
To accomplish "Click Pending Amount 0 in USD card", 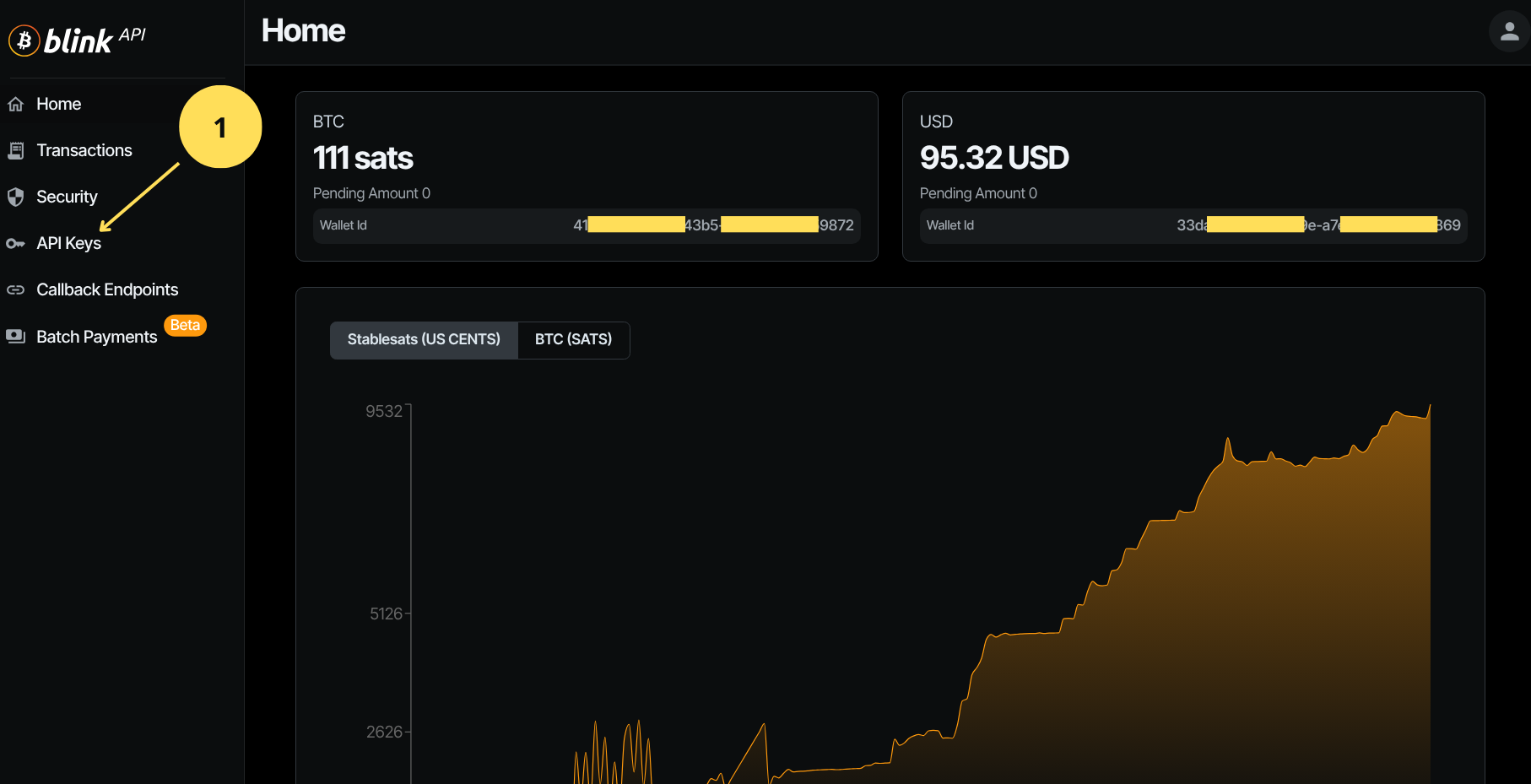I will (978, 193).
